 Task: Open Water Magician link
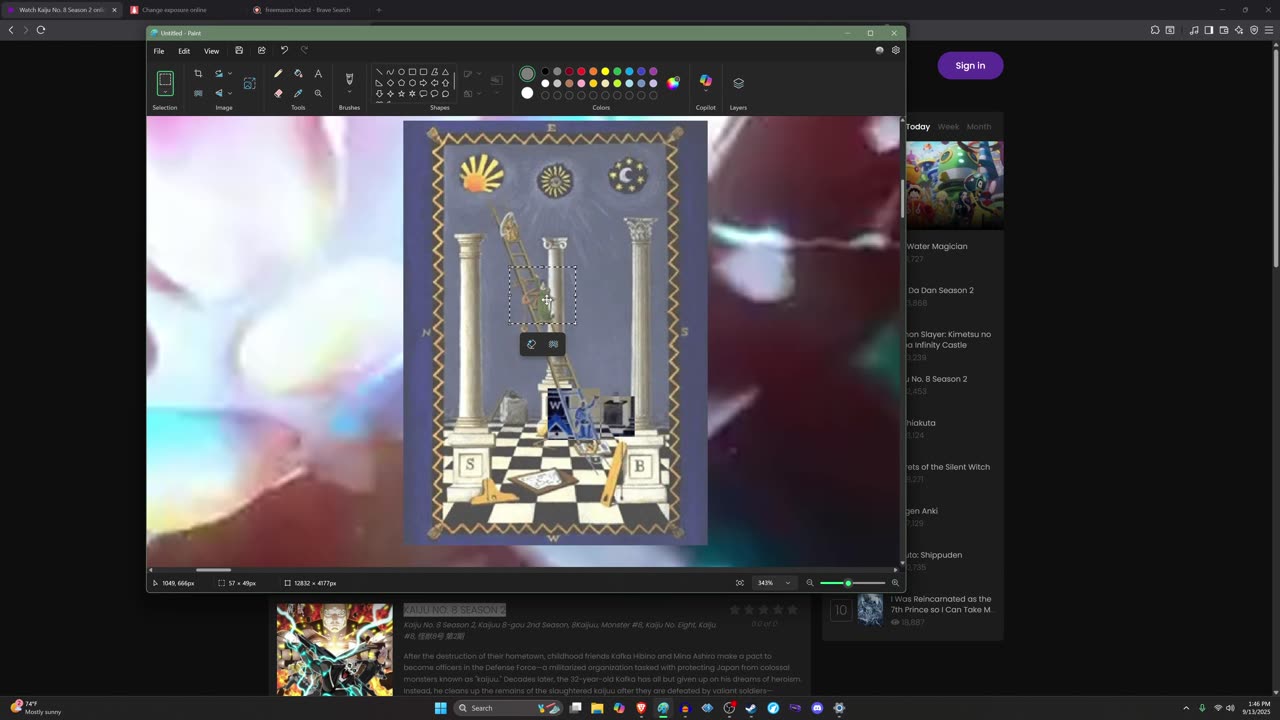937,246
